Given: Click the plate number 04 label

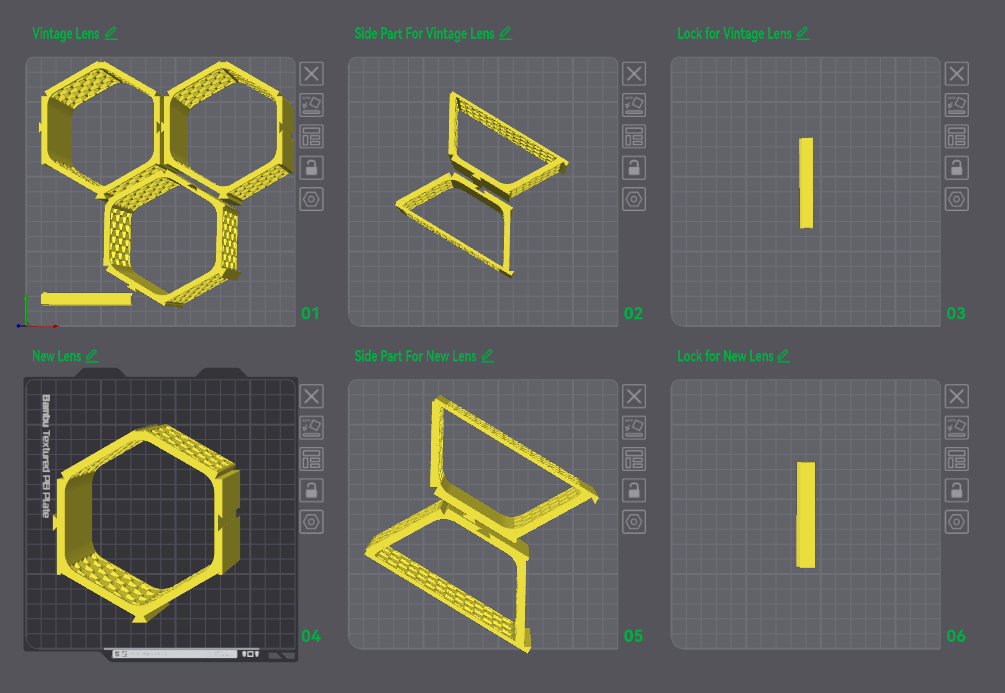Looking at the screenshot, I should [x=311, y=636].
